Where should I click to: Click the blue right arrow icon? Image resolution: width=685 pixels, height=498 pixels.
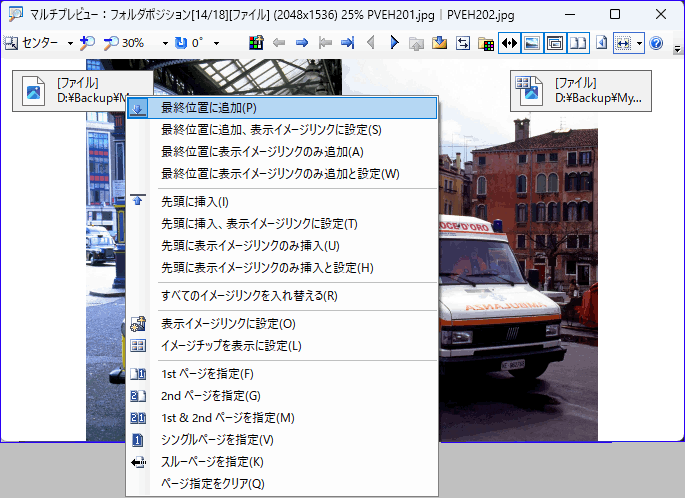[302, 43]
